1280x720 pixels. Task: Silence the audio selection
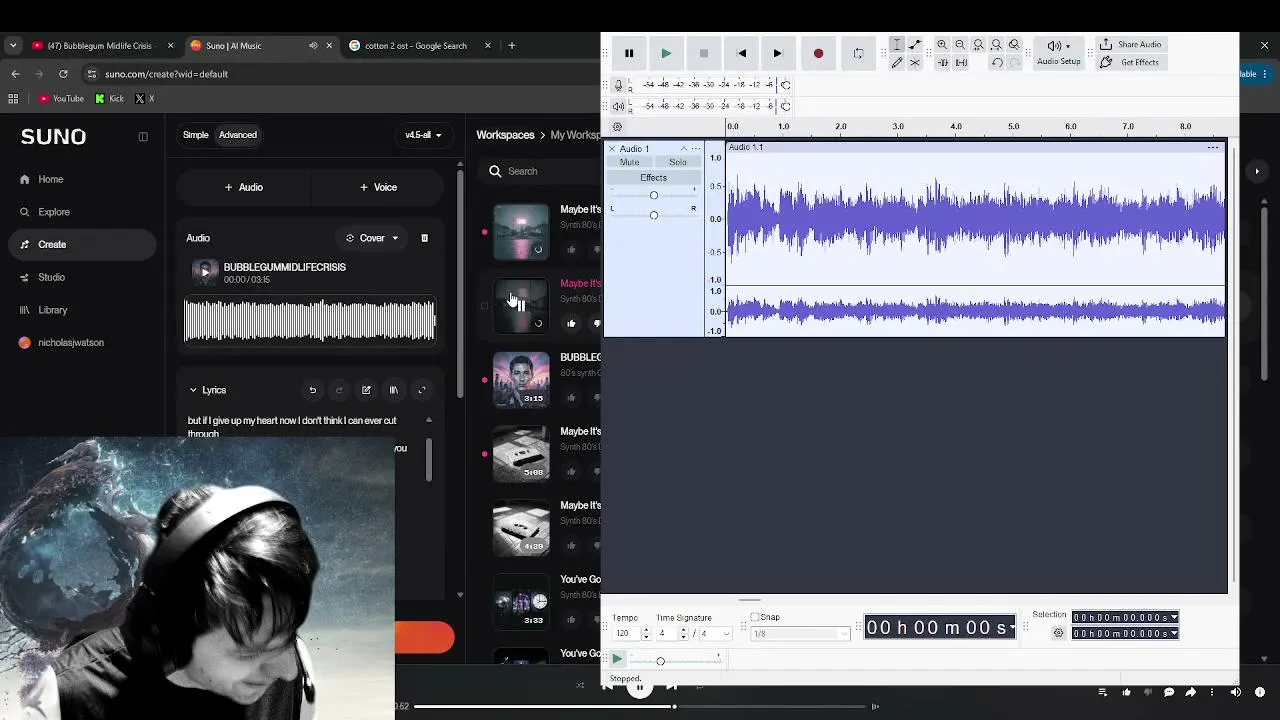pos(961,63)
